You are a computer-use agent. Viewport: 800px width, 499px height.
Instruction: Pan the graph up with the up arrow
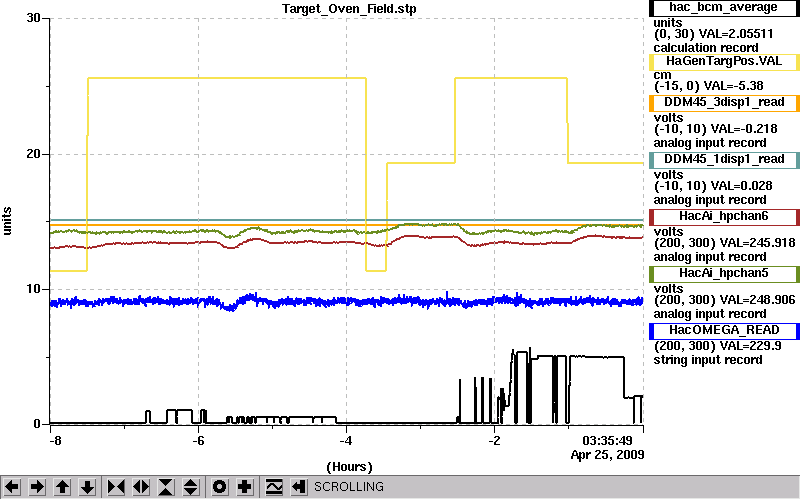[x=62, y=487]
